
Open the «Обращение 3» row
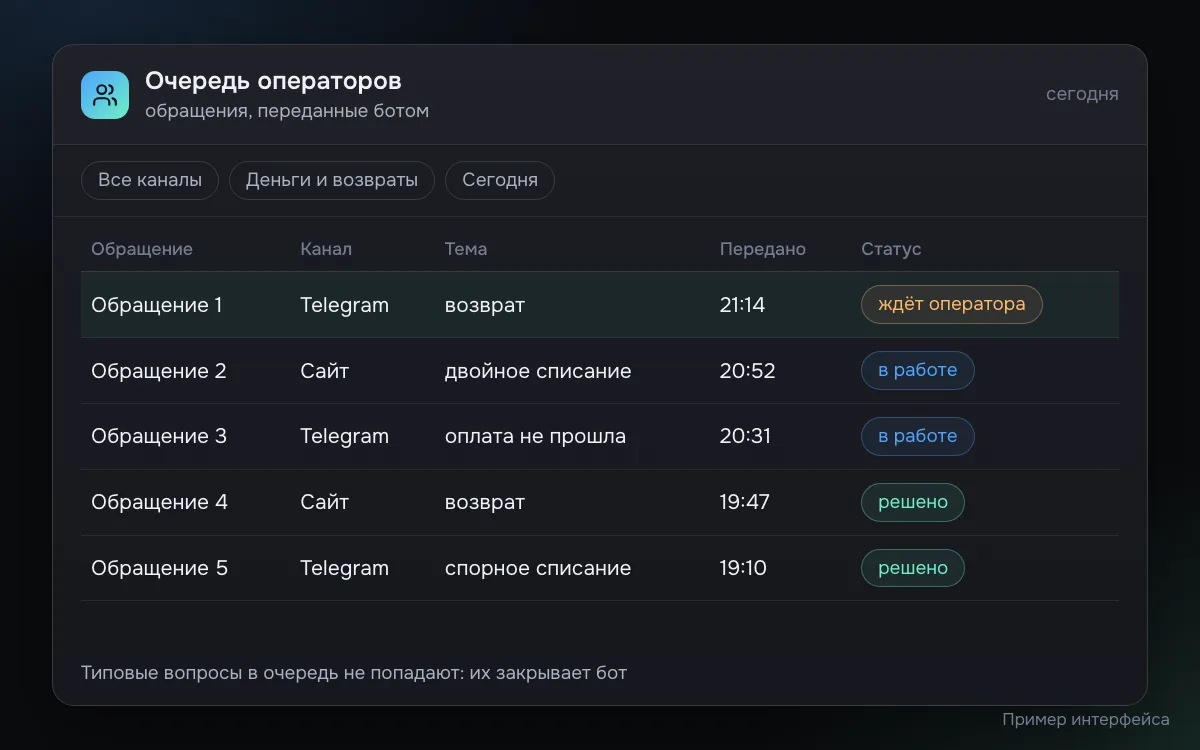point(600,437)
